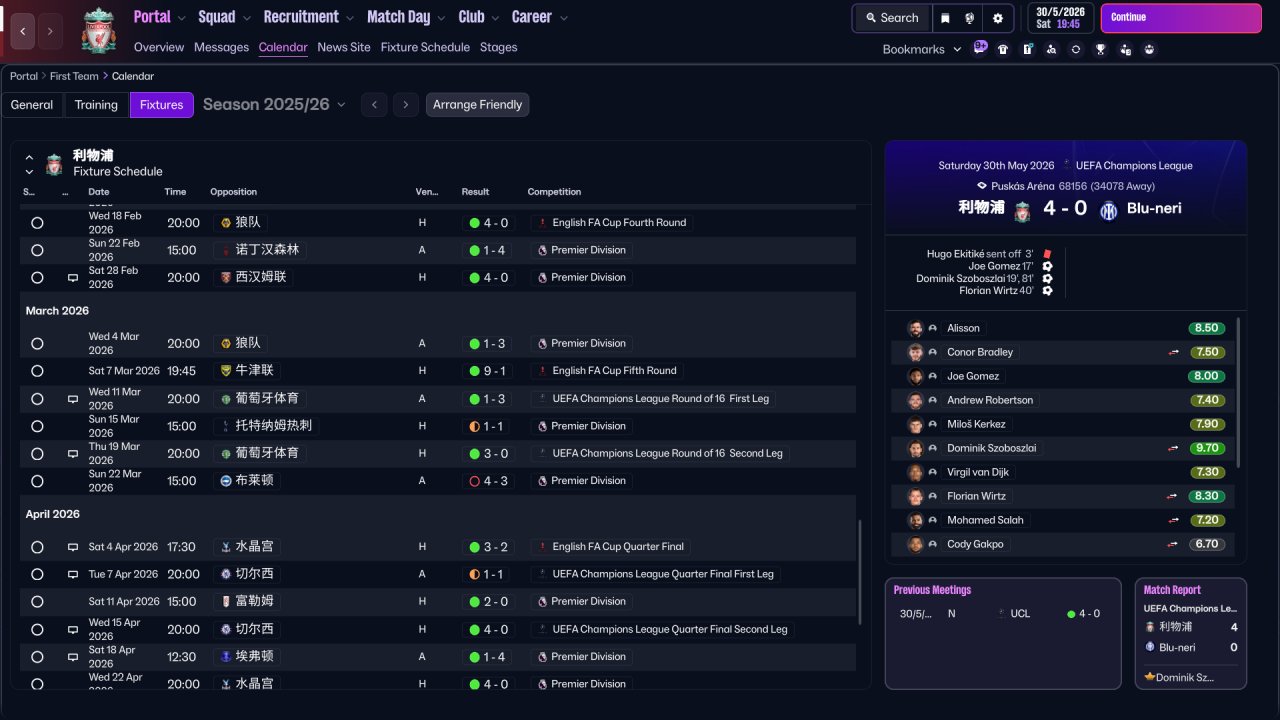Select radio circle for Sun 22 Mar fixture
This screenshot has height=720, width=1280.
coord(37,481)
